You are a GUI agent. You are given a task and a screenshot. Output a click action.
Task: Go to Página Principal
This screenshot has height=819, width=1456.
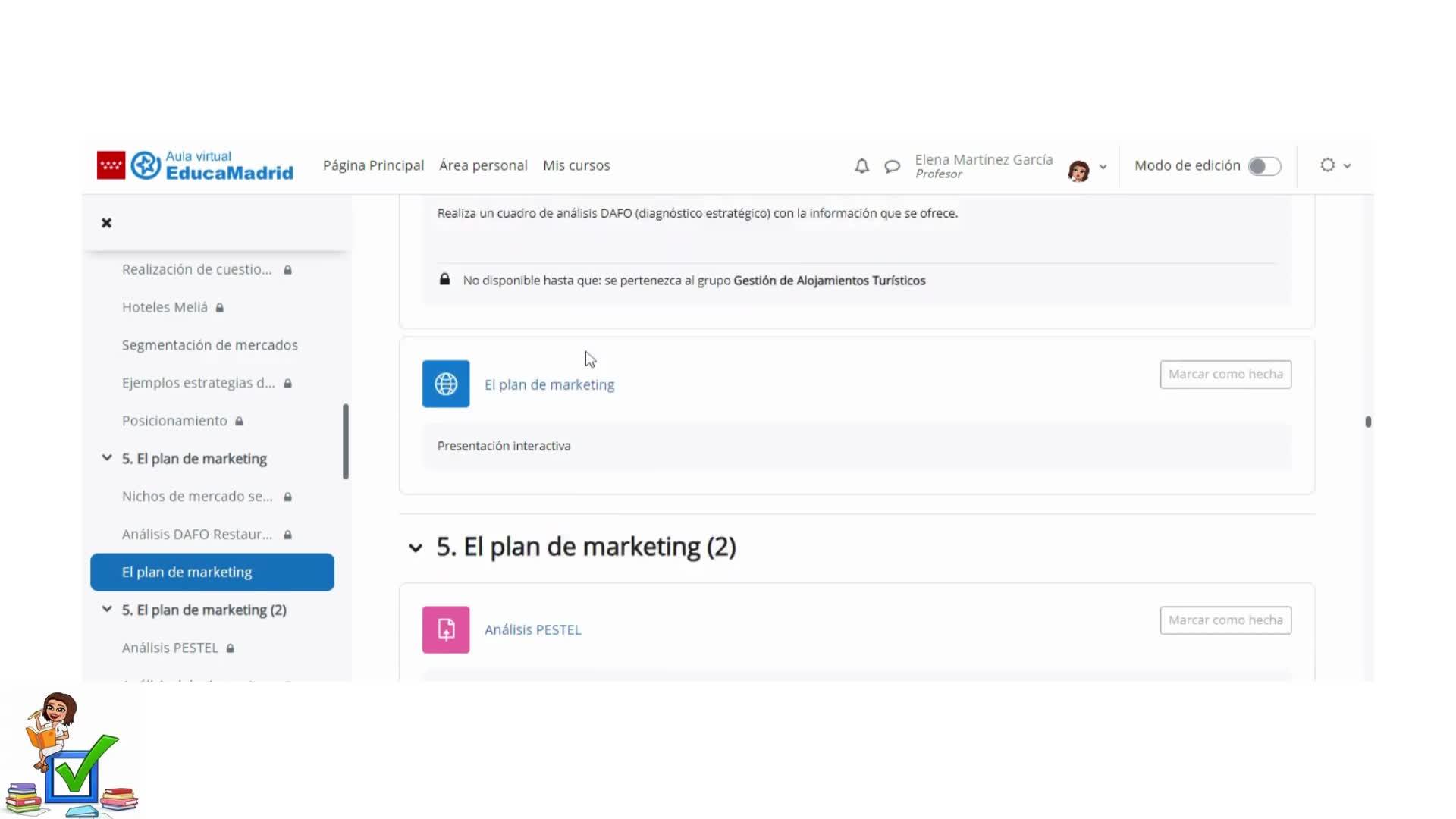click(373, 165)
